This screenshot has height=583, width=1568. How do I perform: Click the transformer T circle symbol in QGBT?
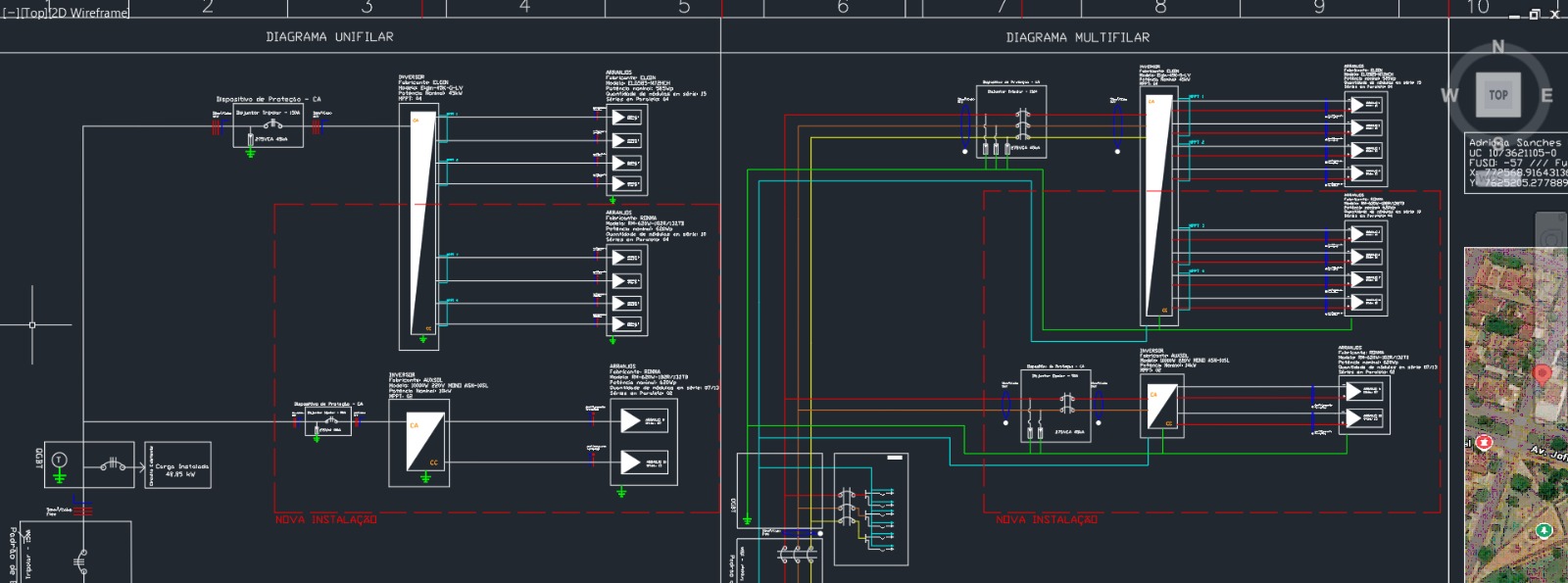click(x=59, y=460)
